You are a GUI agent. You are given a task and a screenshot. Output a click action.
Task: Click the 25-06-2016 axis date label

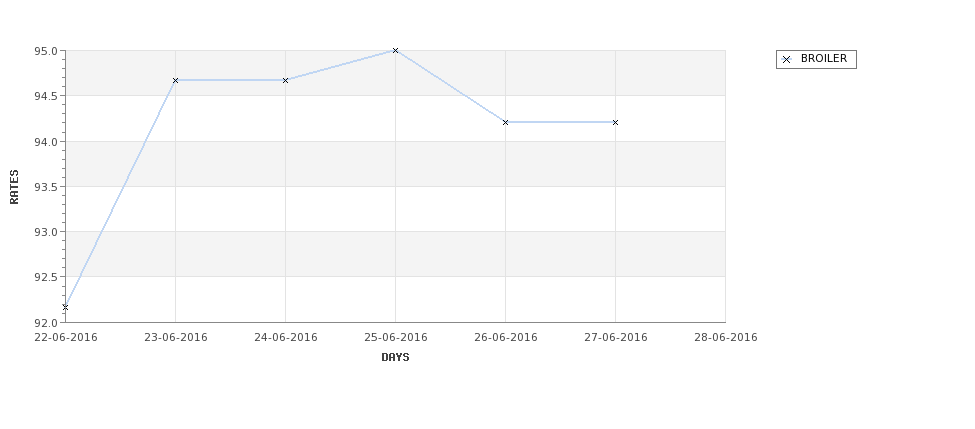[x=395, y=338]
